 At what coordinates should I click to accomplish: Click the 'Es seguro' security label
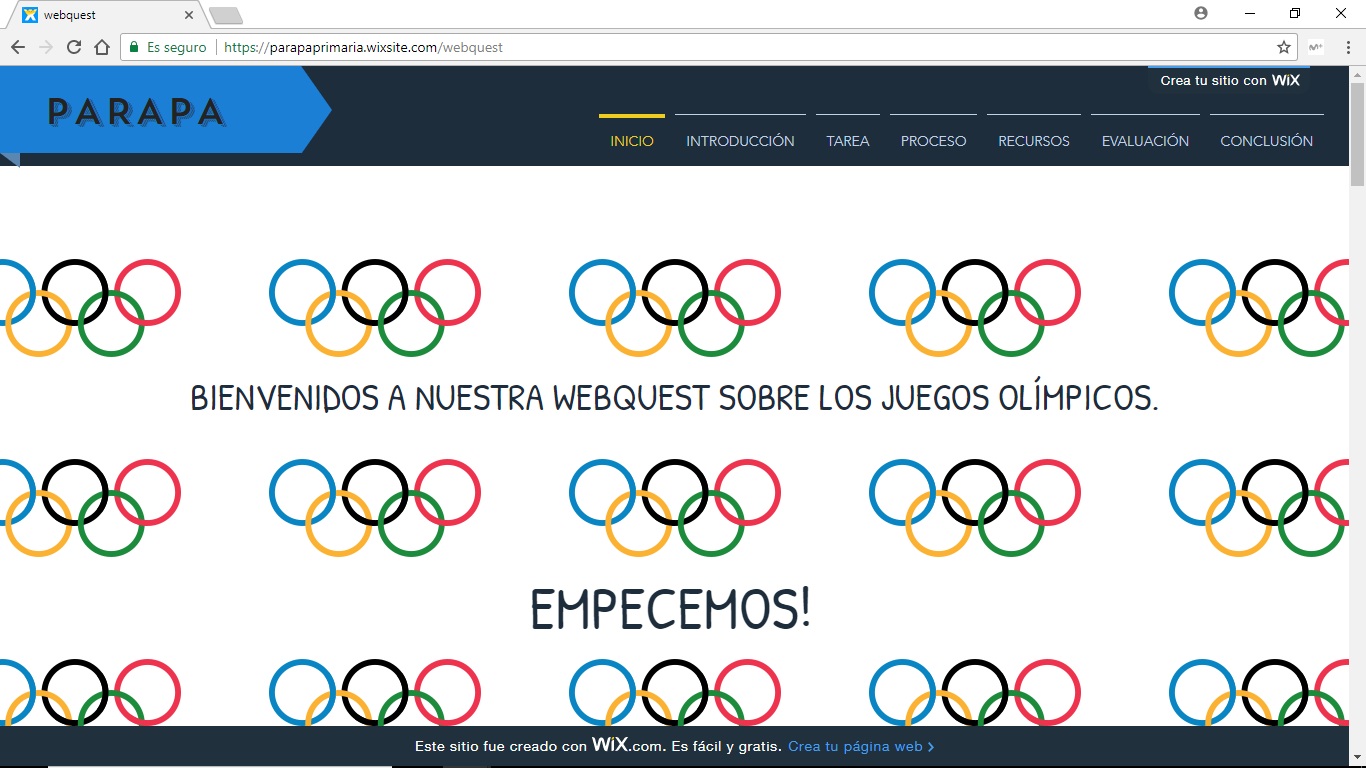tap(177, 47)
